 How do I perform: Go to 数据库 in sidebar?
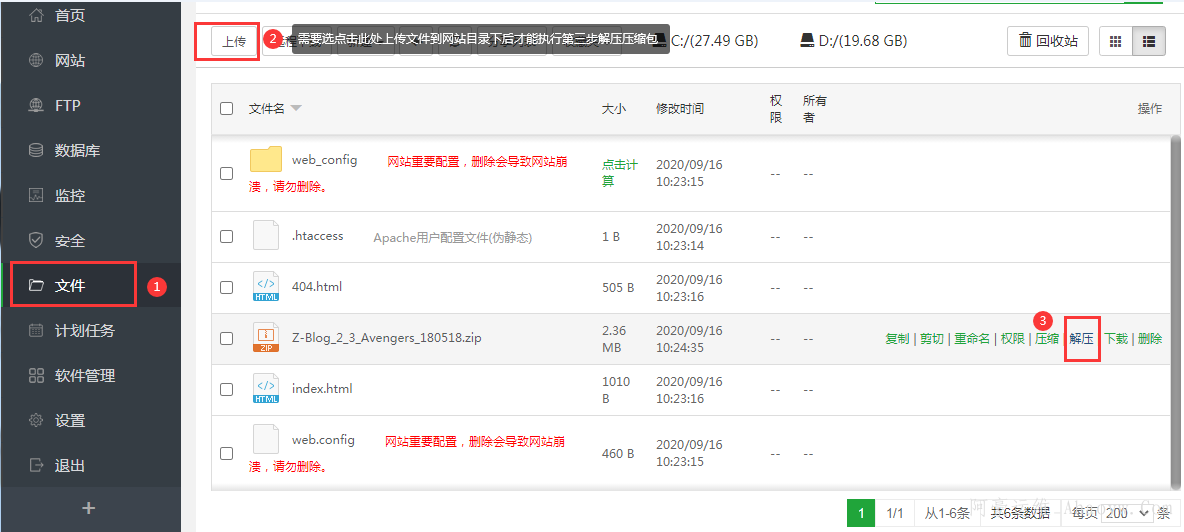pos(76,150)
